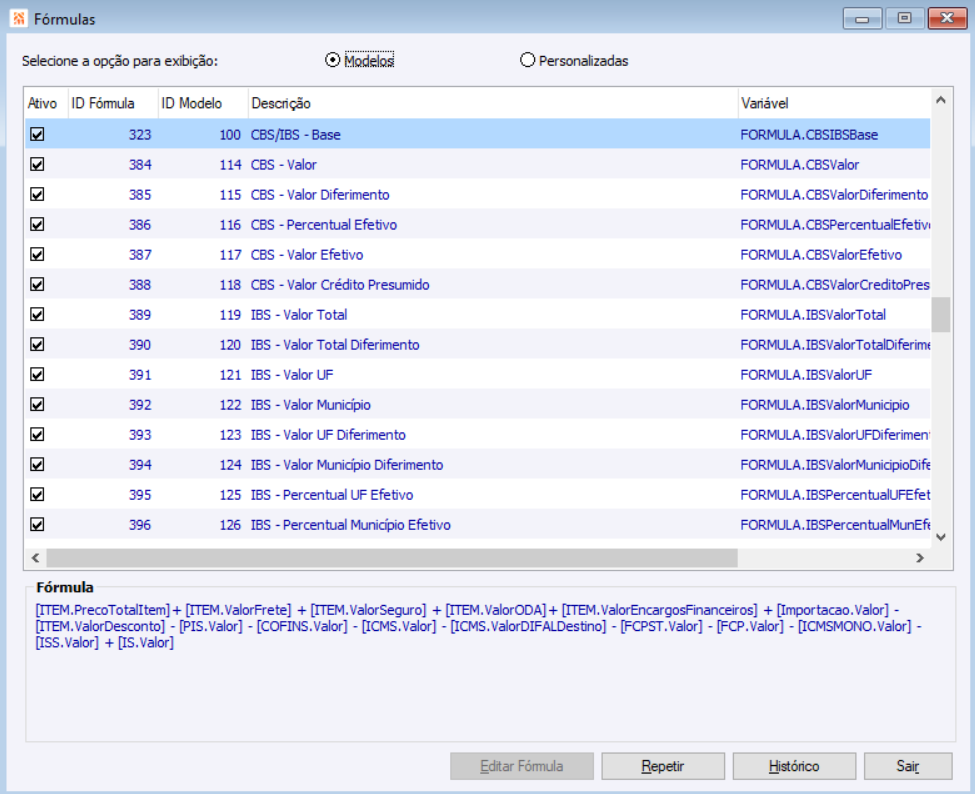Sort by the ID Modelo column header

203,103
